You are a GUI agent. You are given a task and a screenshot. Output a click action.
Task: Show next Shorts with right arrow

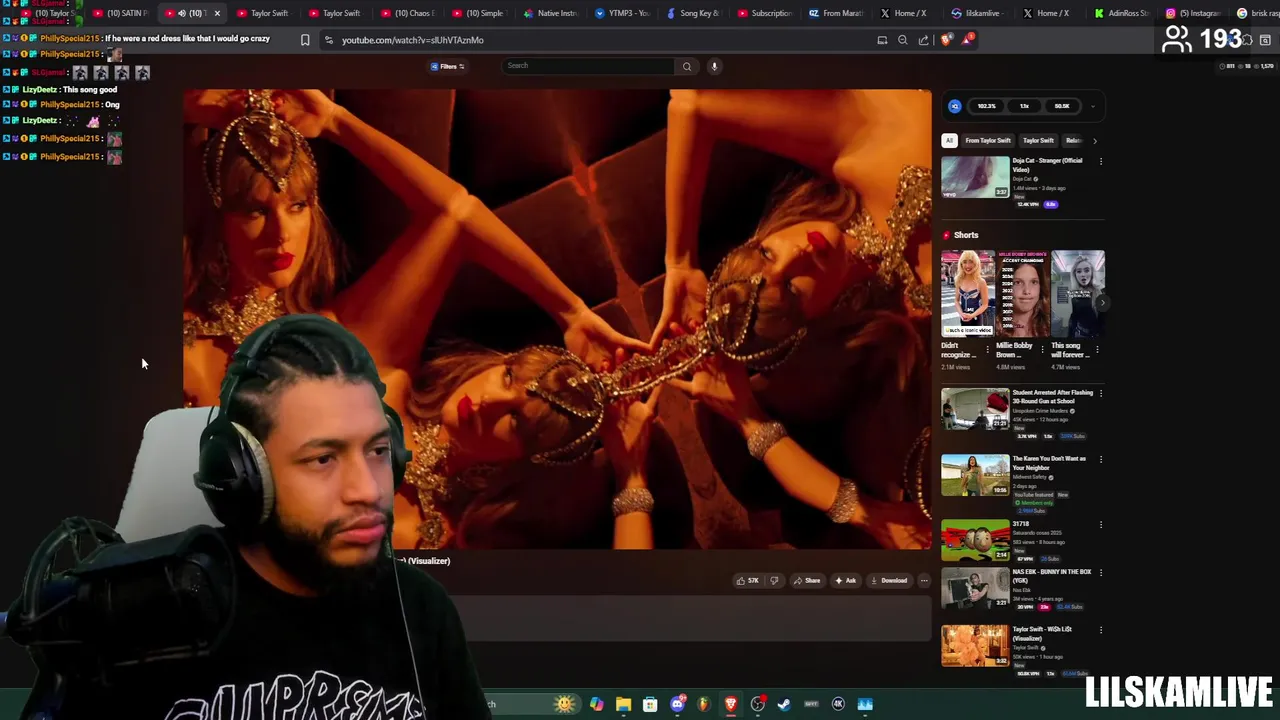click(1102, 302)
